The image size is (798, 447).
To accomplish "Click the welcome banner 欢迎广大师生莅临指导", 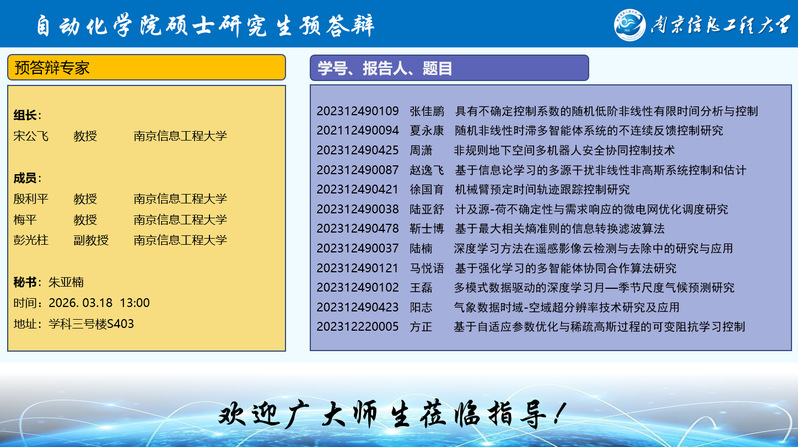I will [398, 413].
